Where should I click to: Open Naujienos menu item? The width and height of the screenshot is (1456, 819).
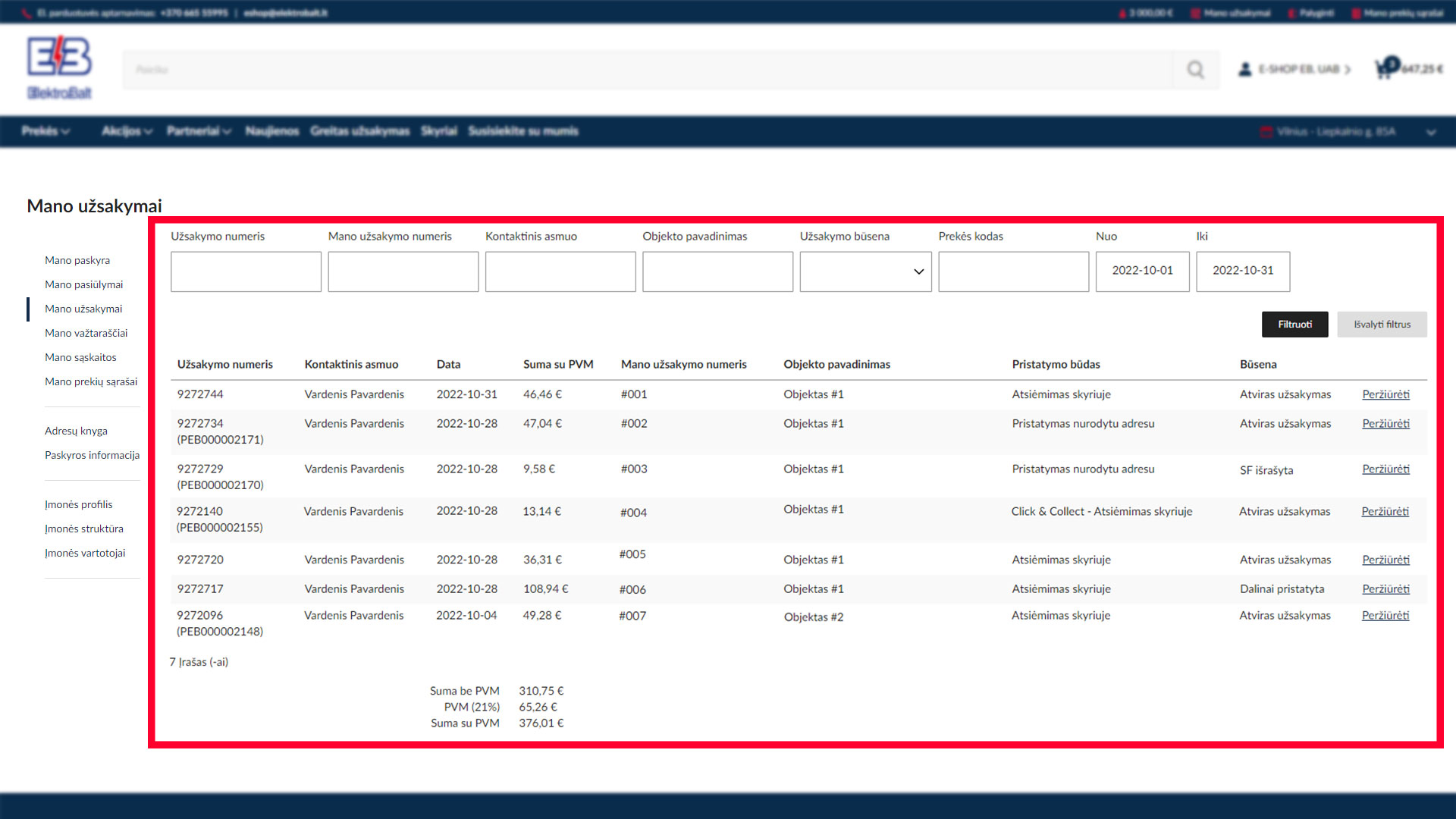(x=272, y=131)
